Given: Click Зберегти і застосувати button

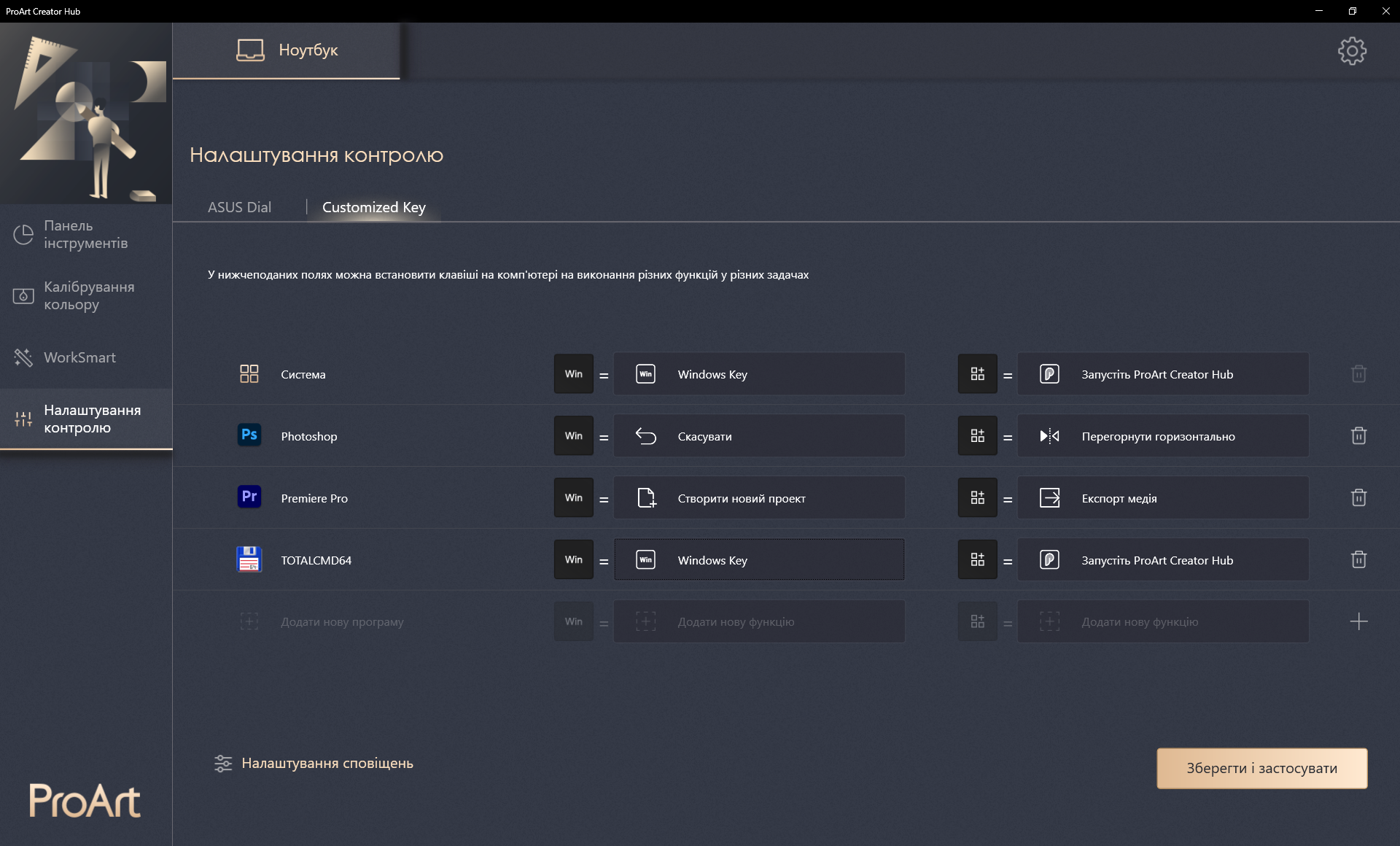Looking at the screenshot, I should point(1261,768).
